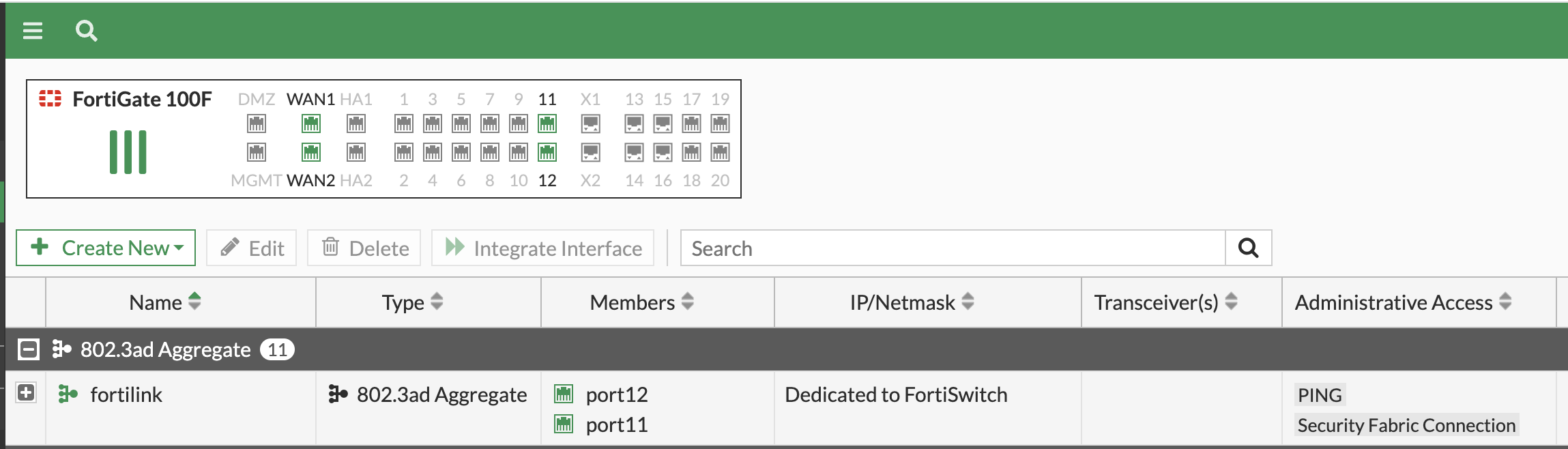Image resolution: width=1568 pixels, height=449 pixels.
Task: Click port 12 icon on faceplate
Action: pos(547,151)
